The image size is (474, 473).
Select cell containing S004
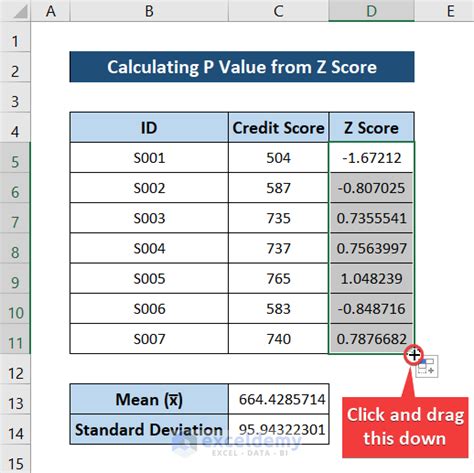(149, 248)
